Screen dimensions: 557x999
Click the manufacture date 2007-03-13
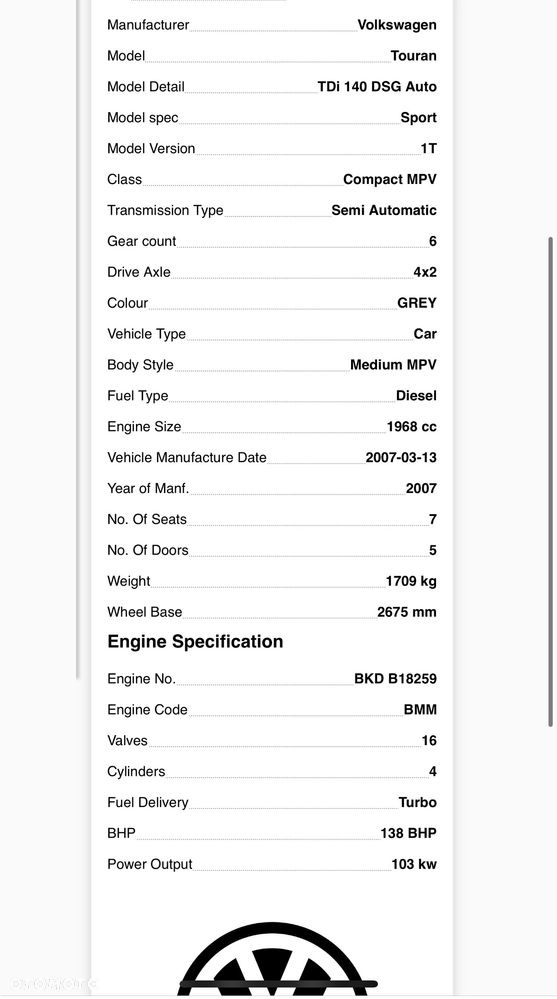(x=401, y=457)
